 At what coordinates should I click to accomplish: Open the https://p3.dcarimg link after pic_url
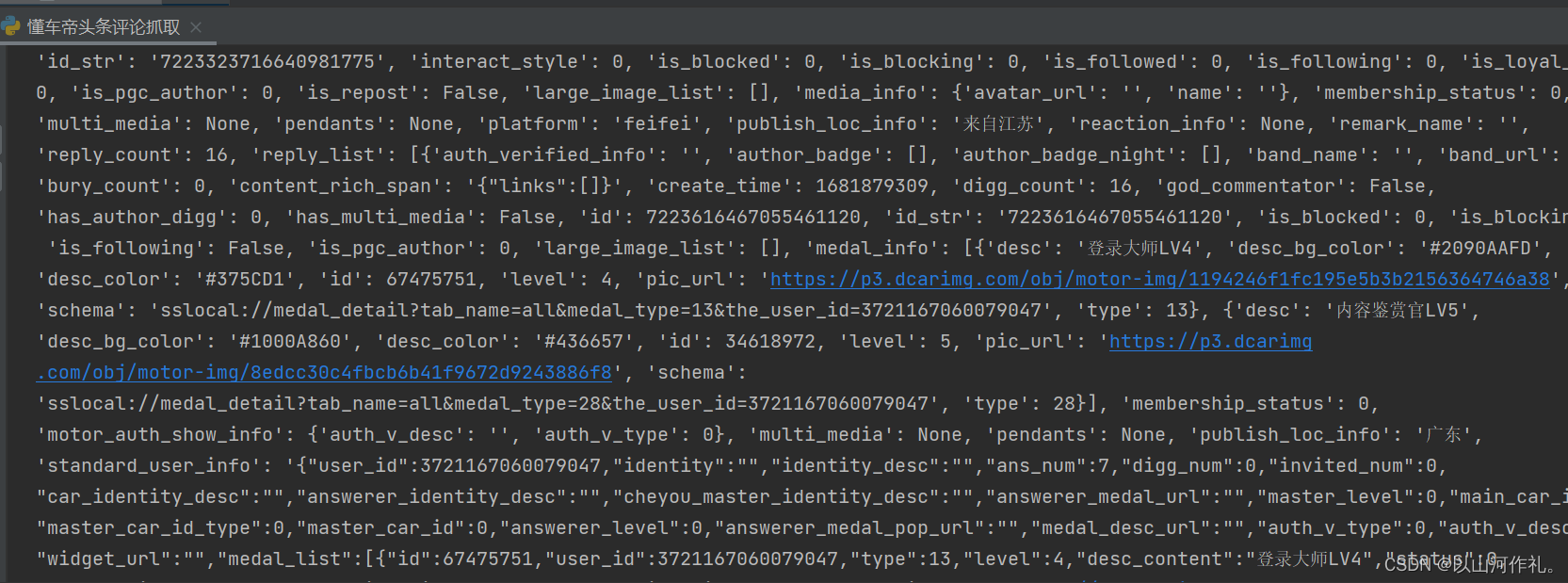[1210, 342]
